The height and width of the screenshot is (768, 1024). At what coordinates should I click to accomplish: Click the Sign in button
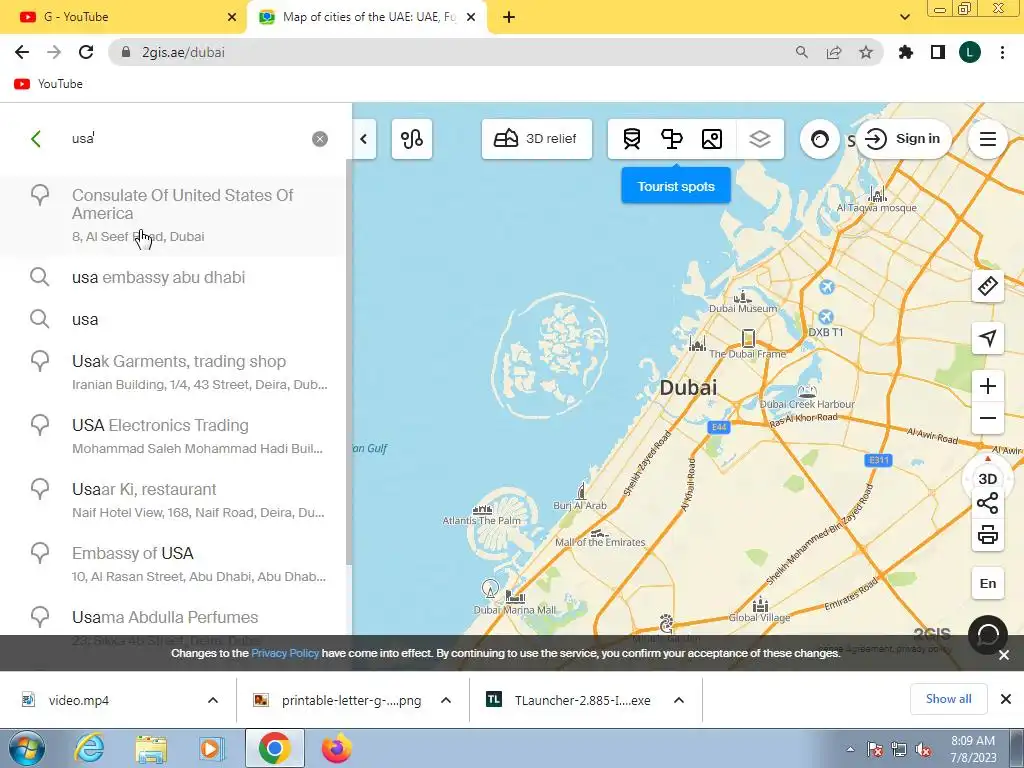click(903, 138)
